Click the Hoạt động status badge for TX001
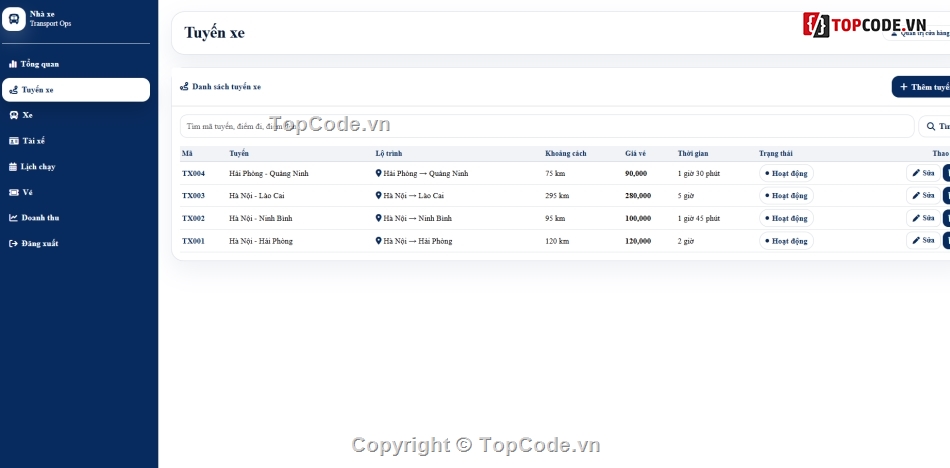This screenshot has height=468, width=950. point(786,241)
